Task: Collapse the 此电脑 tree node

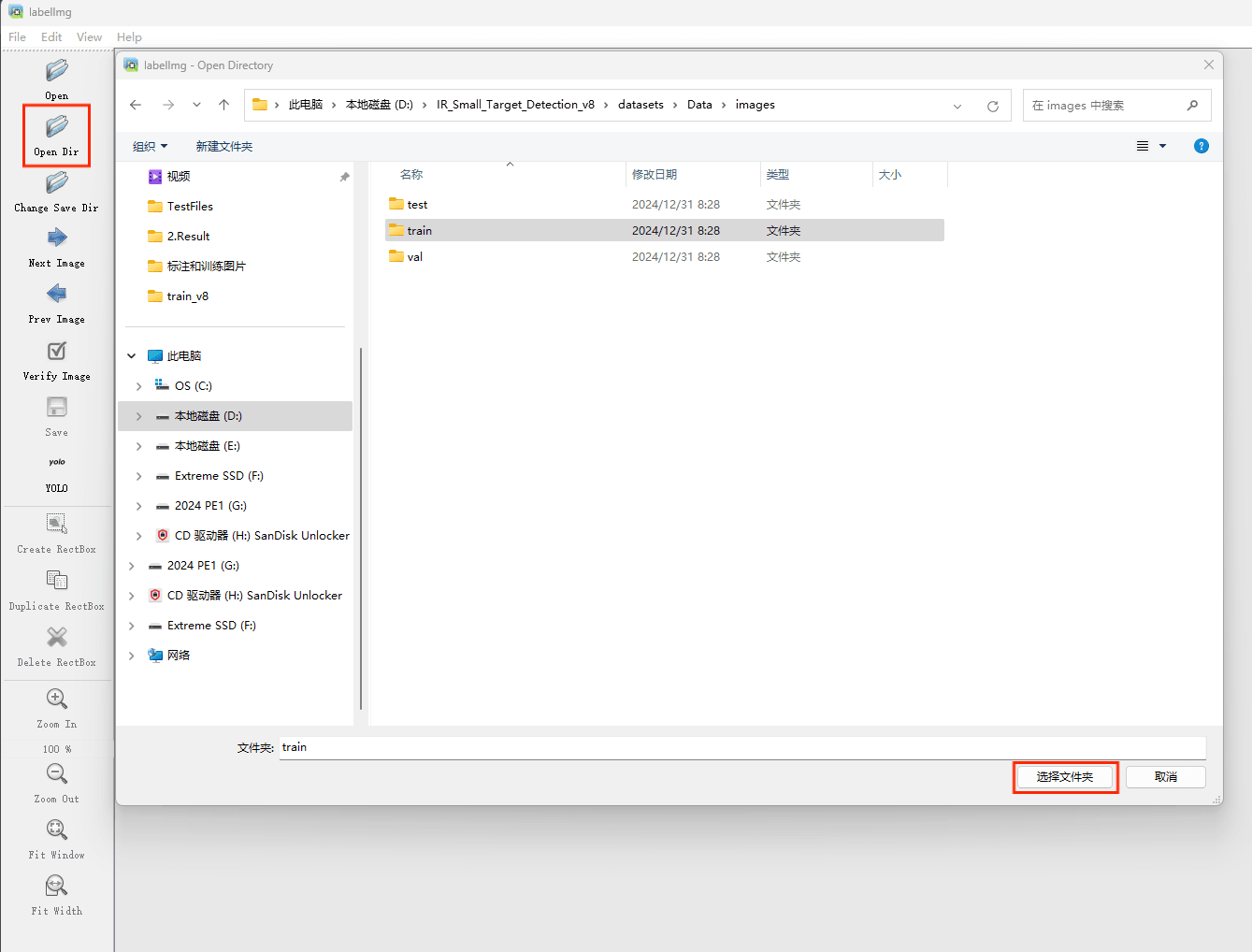Action: [x=132, y=356]
